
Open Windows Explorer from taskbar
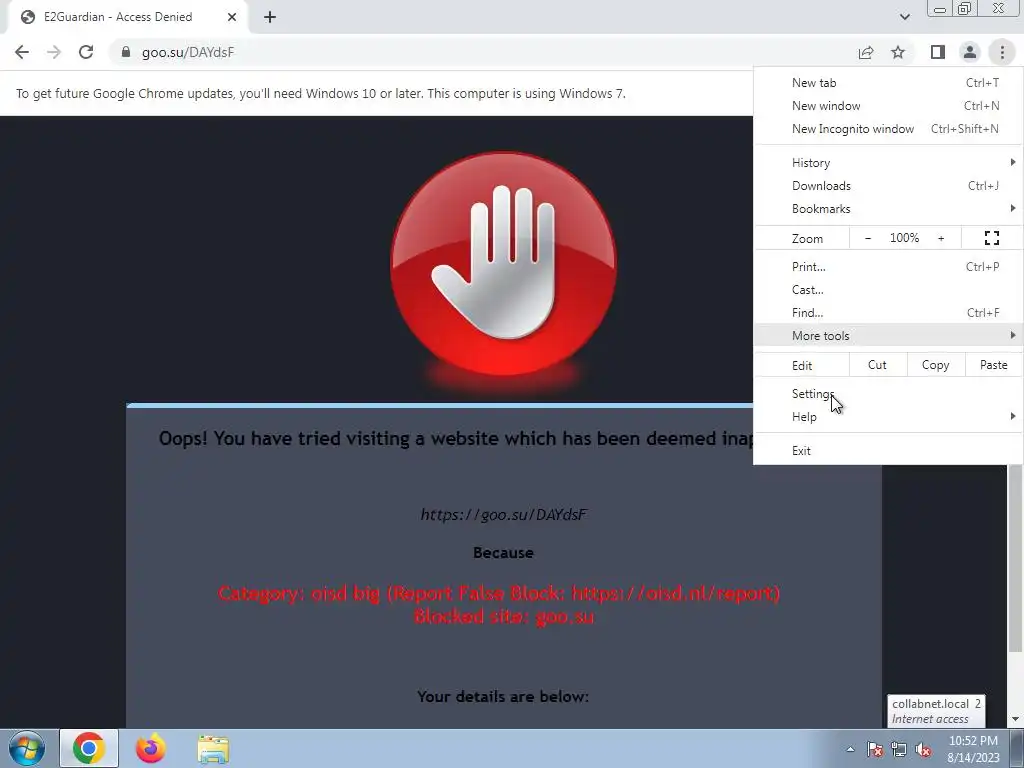213,748
